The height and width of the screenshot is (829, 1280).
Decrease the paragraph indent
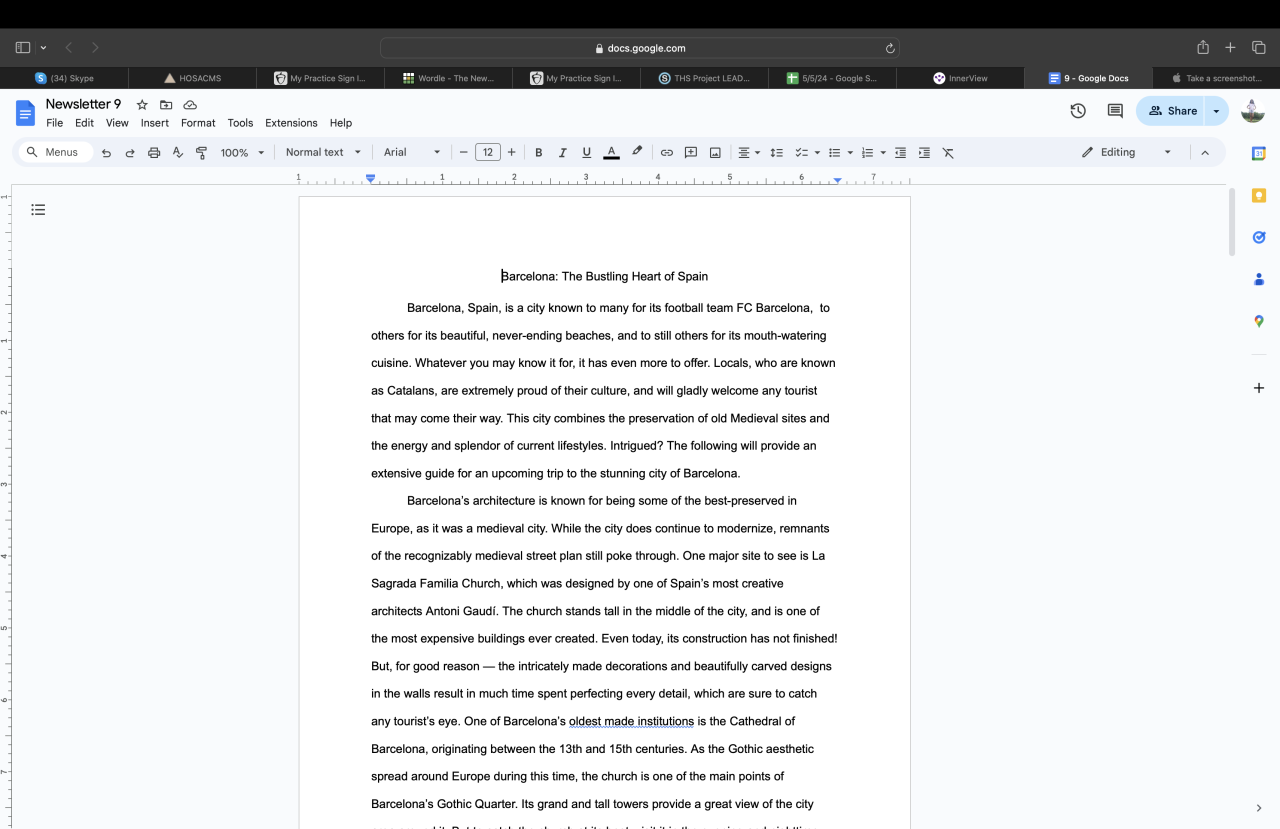900,153
